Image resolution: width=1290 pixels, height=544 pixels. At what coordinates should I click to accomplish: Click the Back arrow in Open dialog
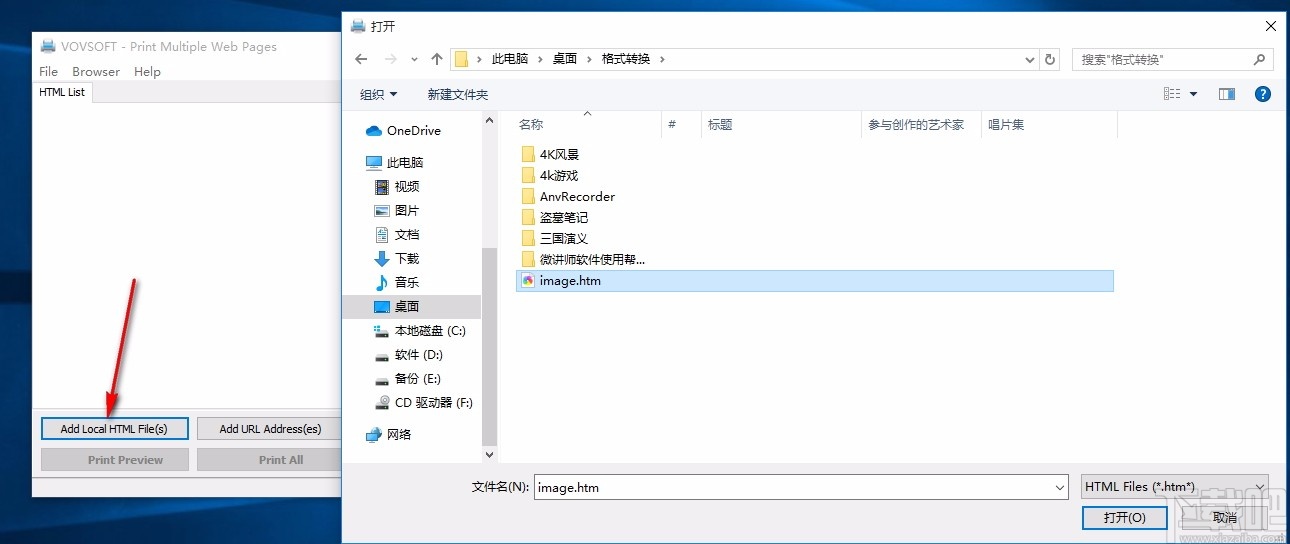361,59
